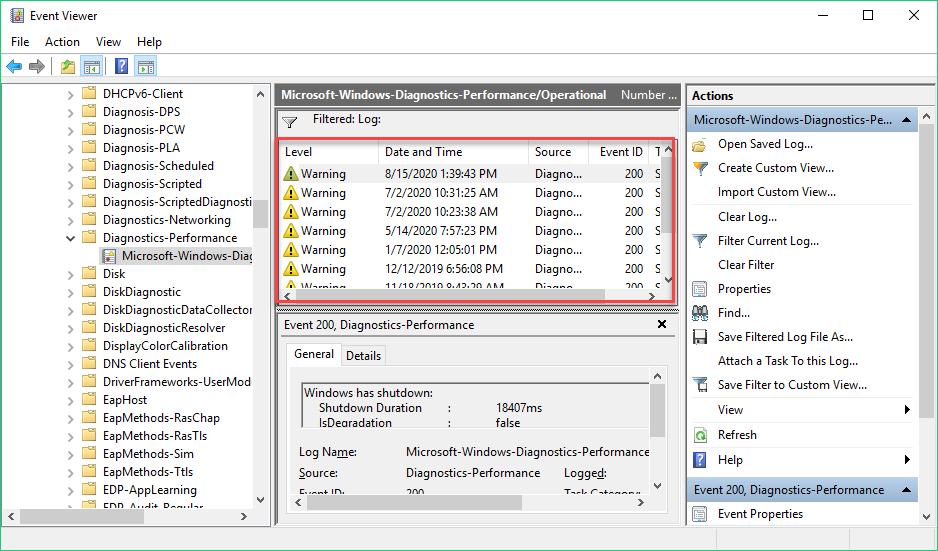Expand the DHCPv6-Client tree node
This screenshot has width=938, height=551.
tap(71, 95)
